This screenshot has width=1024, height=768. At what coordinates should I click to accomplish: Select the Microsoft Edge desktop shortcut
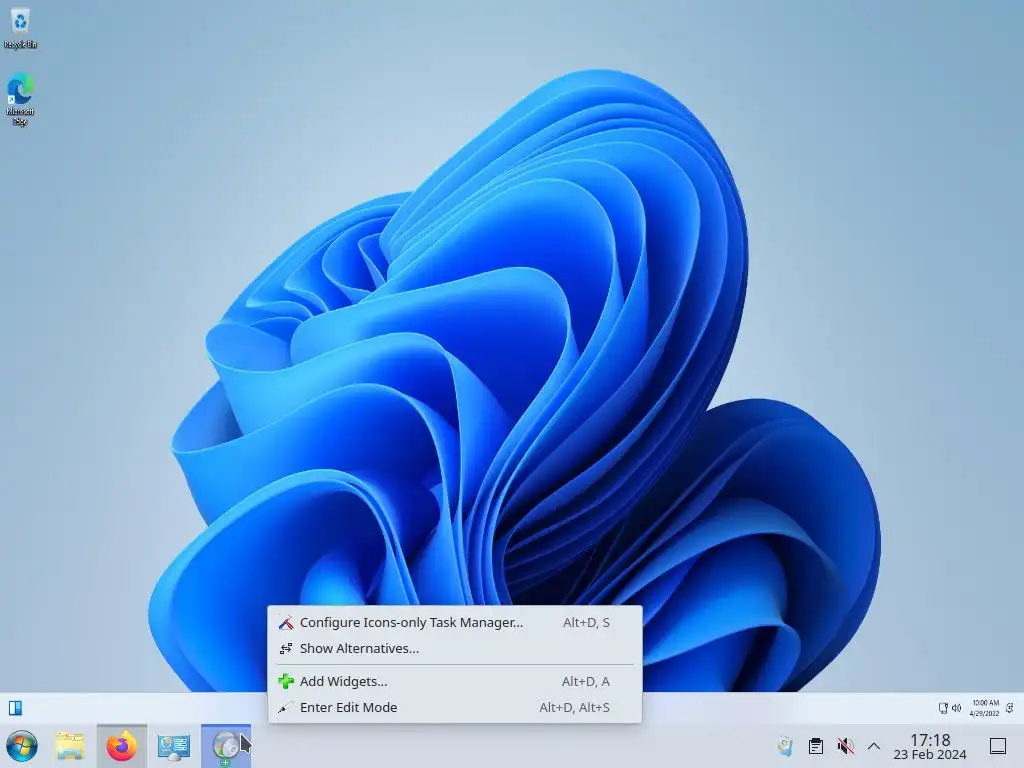click(x=20, y=99)
